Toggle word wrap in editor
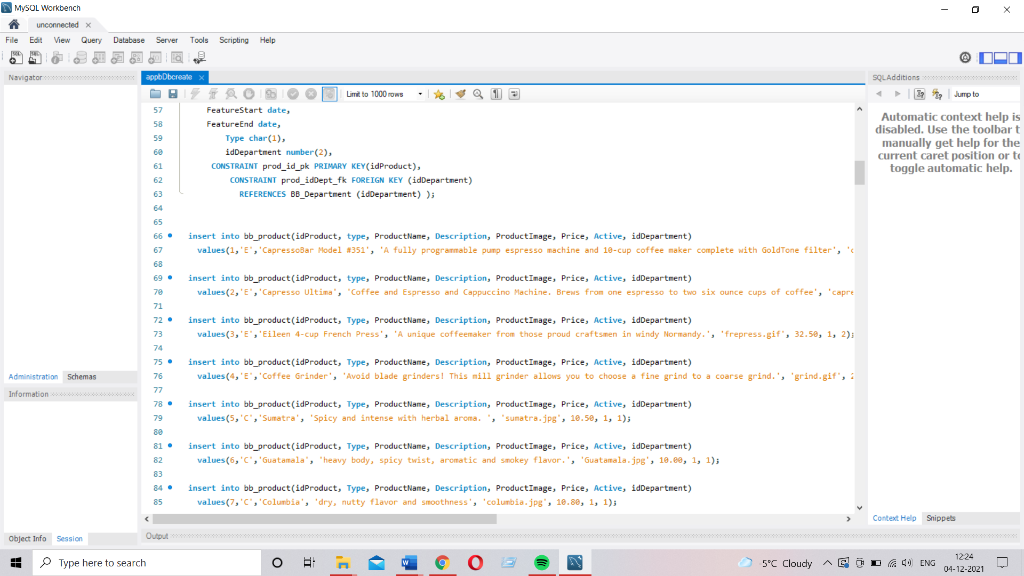The width and height of the screenshot is (1024, 576). tap(515, 94)
